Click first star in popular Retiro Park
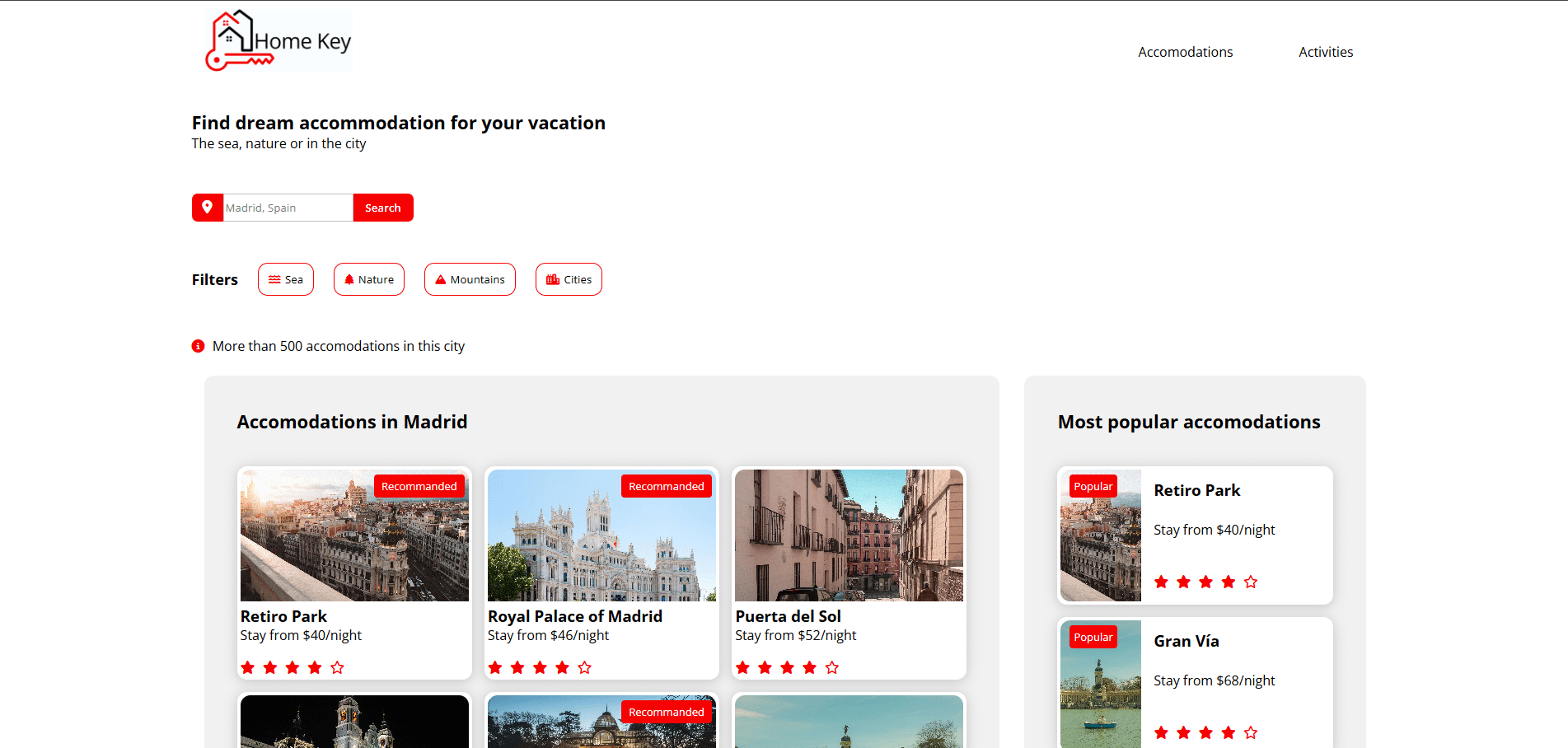 point(1162,582)
